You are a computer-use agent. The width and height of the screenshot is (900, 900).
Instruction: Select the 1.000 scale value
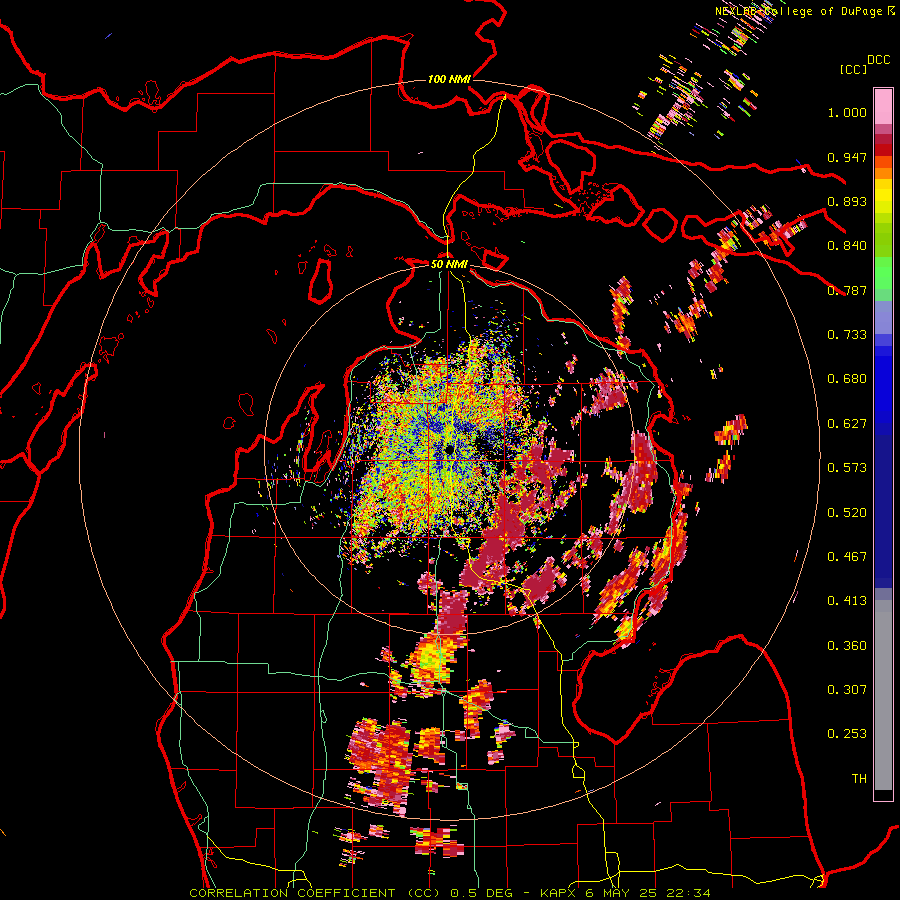click(x=847, y=112)
